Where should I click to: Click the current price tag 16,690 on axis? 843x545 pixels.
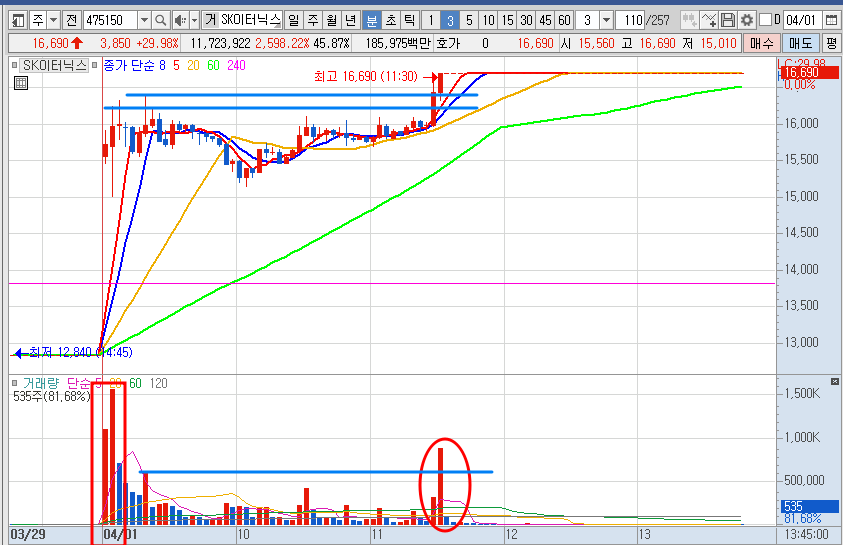tap(810, 73)
